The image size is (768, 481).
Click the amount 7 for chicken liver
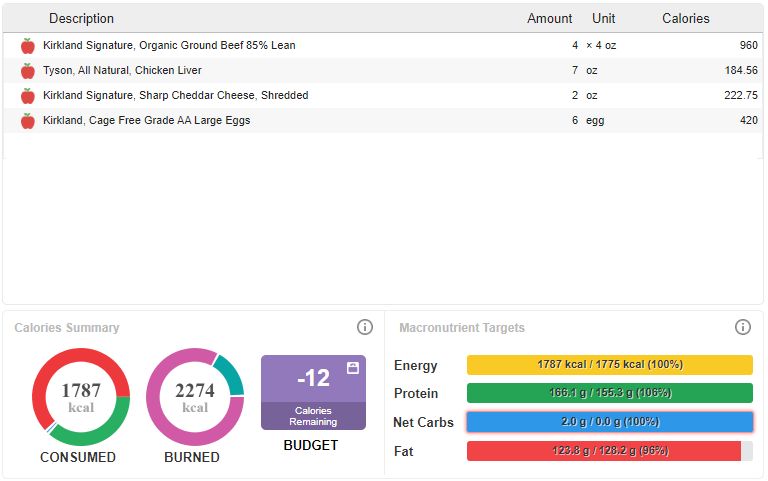(x=575, y=71)
